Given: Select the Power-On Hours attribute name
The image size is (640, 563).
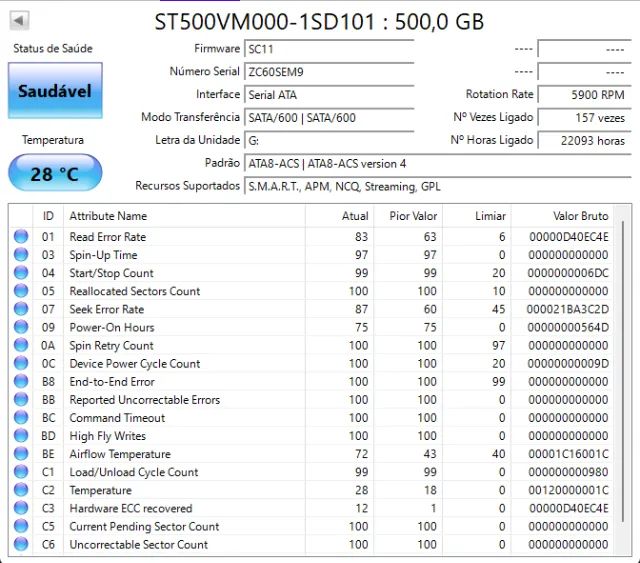Looking at the screenshot, I should (112, 327).
